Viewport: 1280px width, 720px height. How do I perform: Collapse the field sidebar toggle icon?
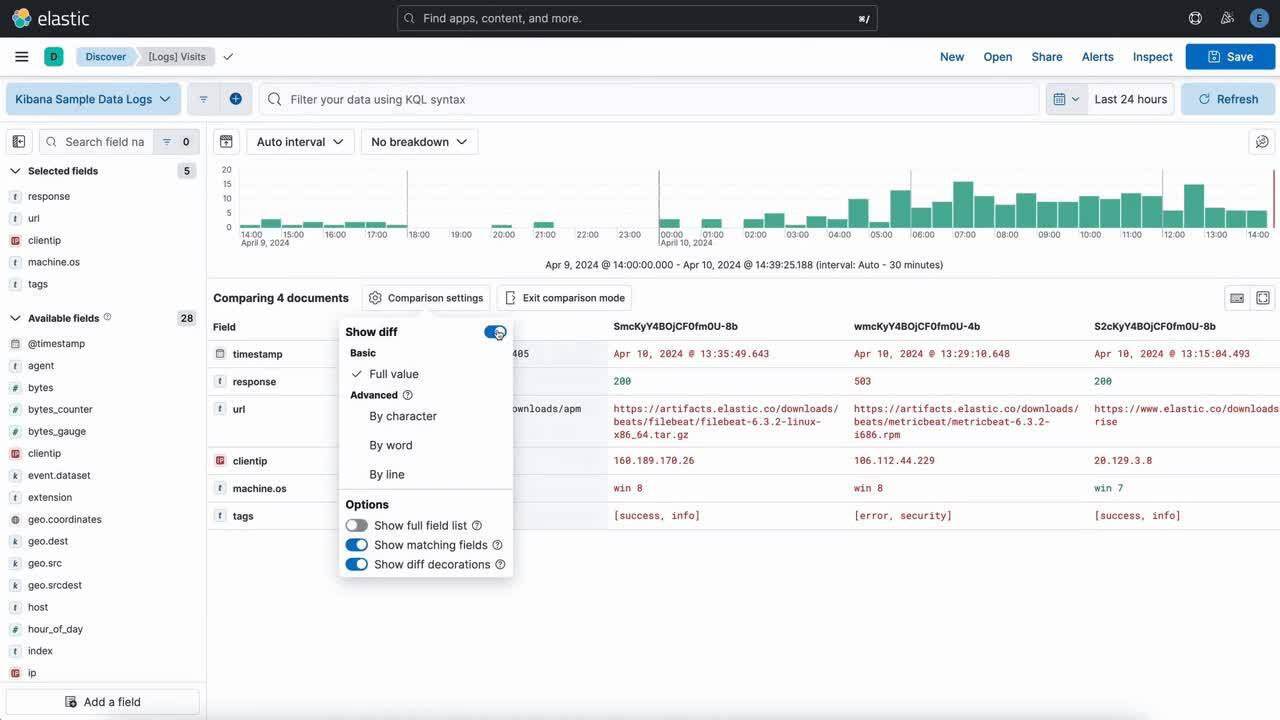(x=19, y=142)
